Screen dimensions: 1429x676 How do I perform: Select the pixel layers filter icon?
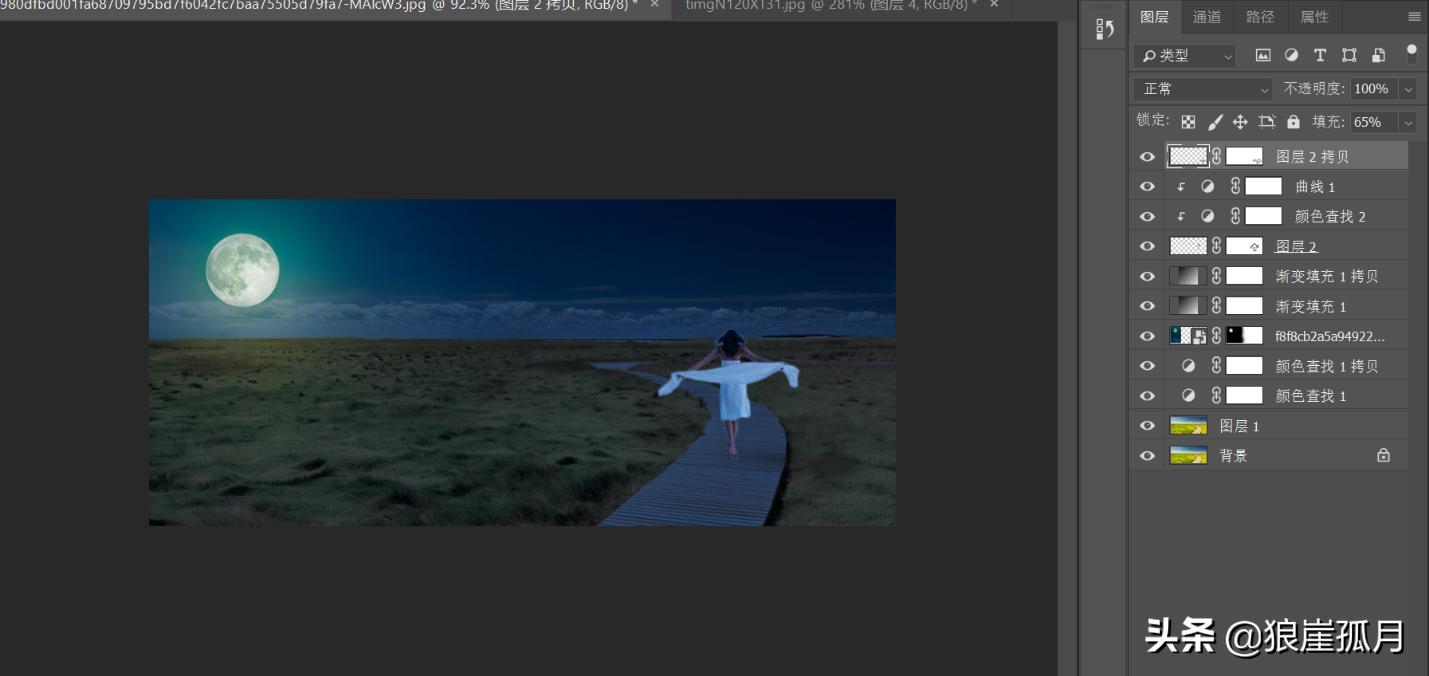1263,55
